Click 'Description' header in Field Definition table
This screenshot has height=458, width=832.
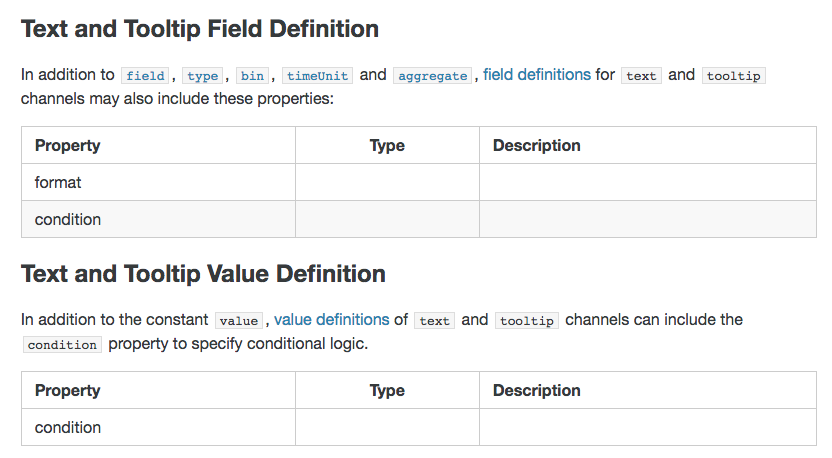(x=537, y=145)
